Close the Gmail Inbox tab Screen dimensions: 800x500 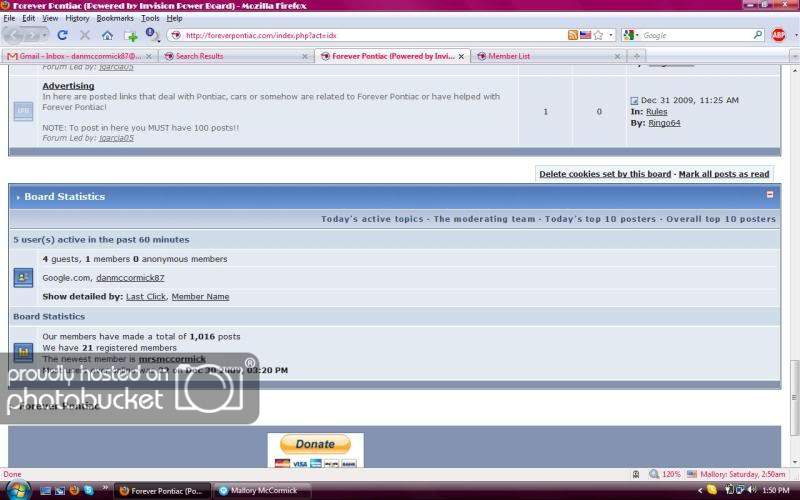click(x=148, y=57)
